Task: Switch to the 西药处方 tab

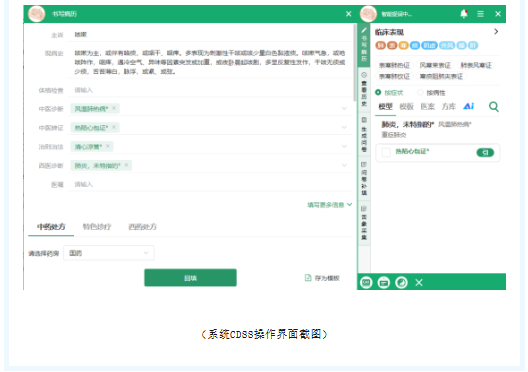Action: [142, 227]
